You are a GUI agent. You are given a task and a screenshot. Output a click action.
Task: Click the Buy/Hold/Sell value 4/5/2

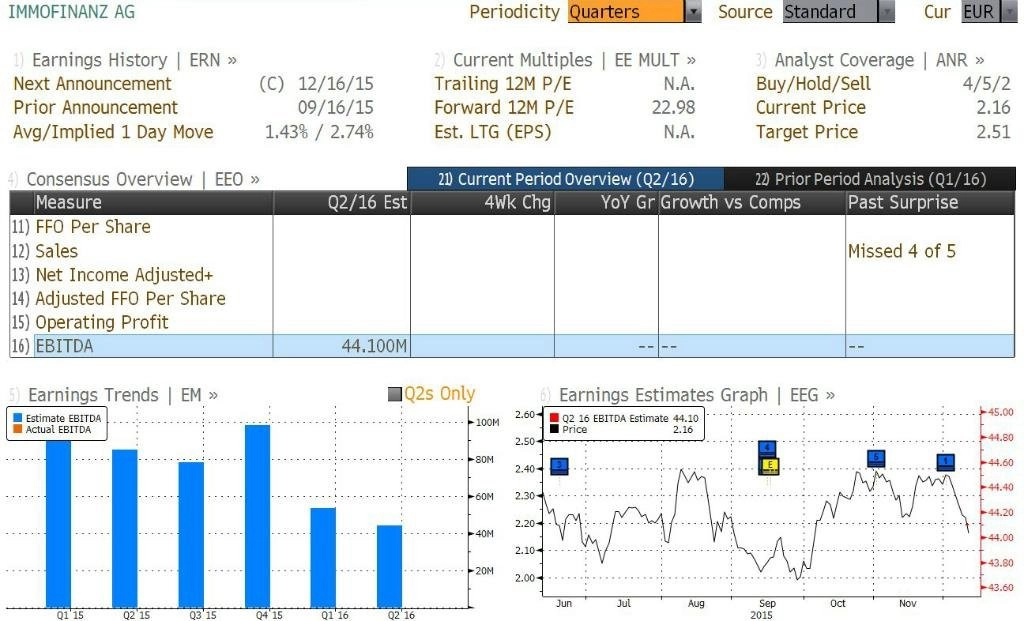pyautogui.click(x=986, y=84)
